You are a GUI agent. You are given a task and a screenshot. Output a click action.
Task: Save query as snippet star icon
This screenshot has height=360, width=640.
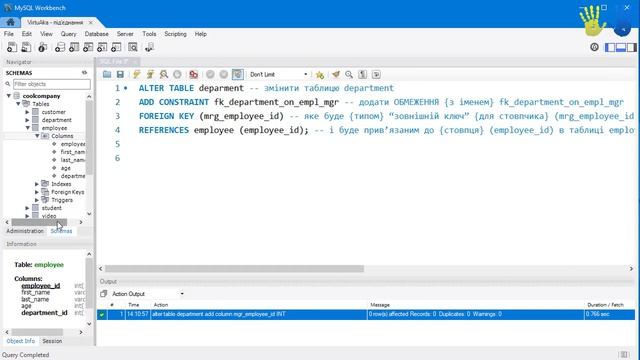(x=320, y=74)
